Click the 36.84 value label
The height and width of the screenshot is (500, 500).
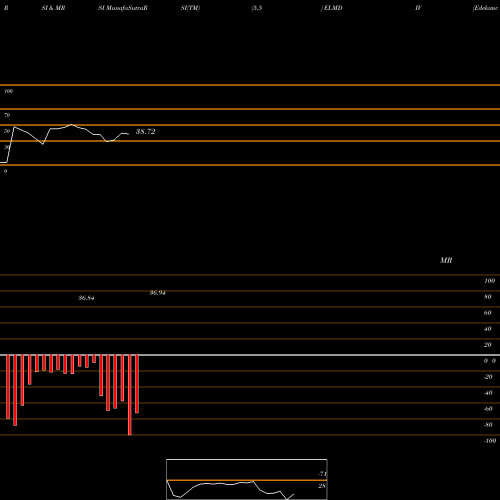[86, 298]
